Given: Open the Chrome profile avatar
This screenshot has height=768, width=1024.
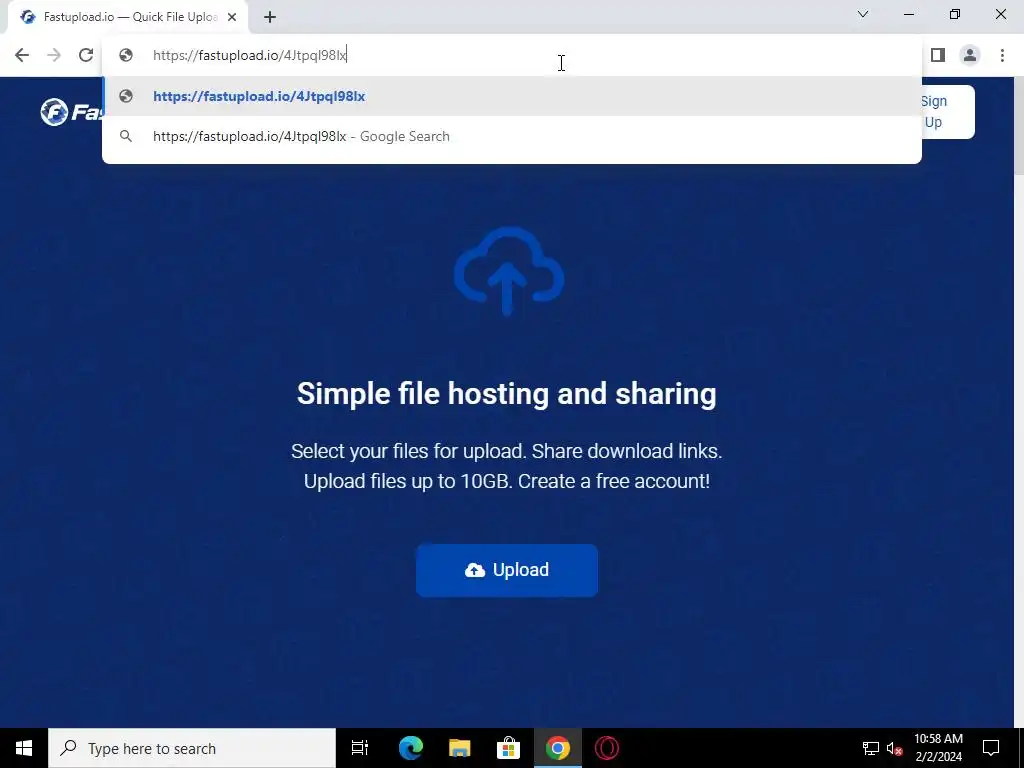Looking at the screenshot, I should click(x=970, y=55).
